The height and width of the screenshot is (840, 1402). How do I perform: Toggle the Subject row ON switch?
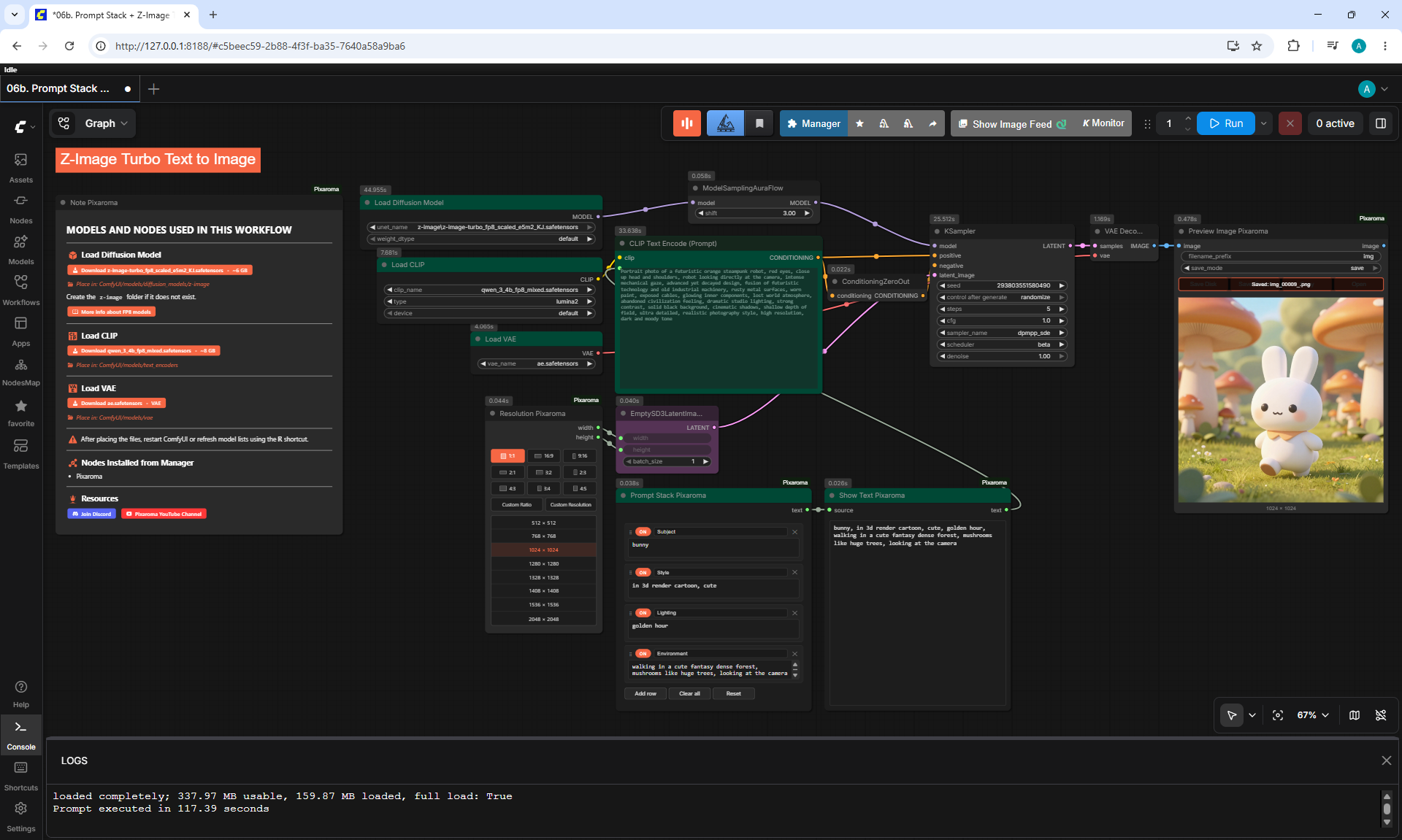(643, 532)
